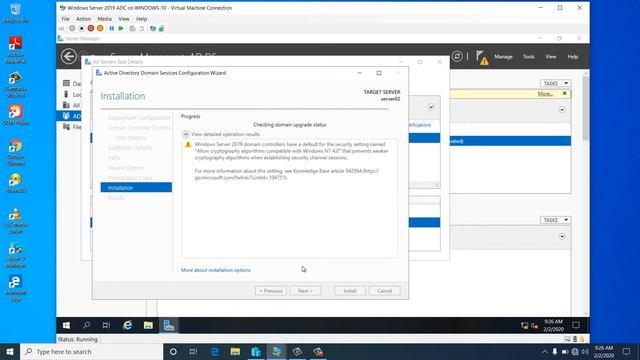Open the host Windows Start button
Viewport: 640px width, 360px height.
10,351
